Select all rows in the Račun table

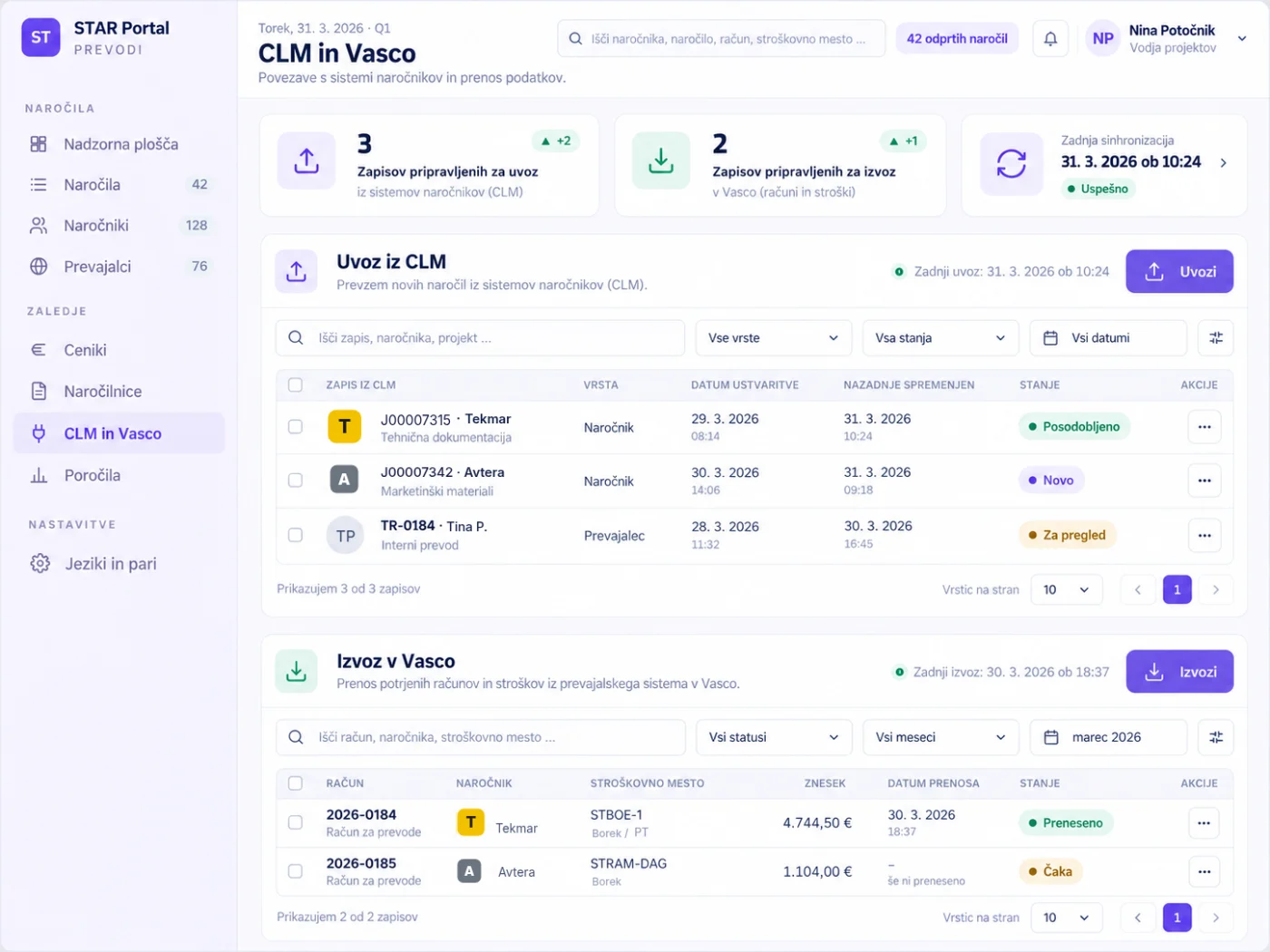coord(296,783)
